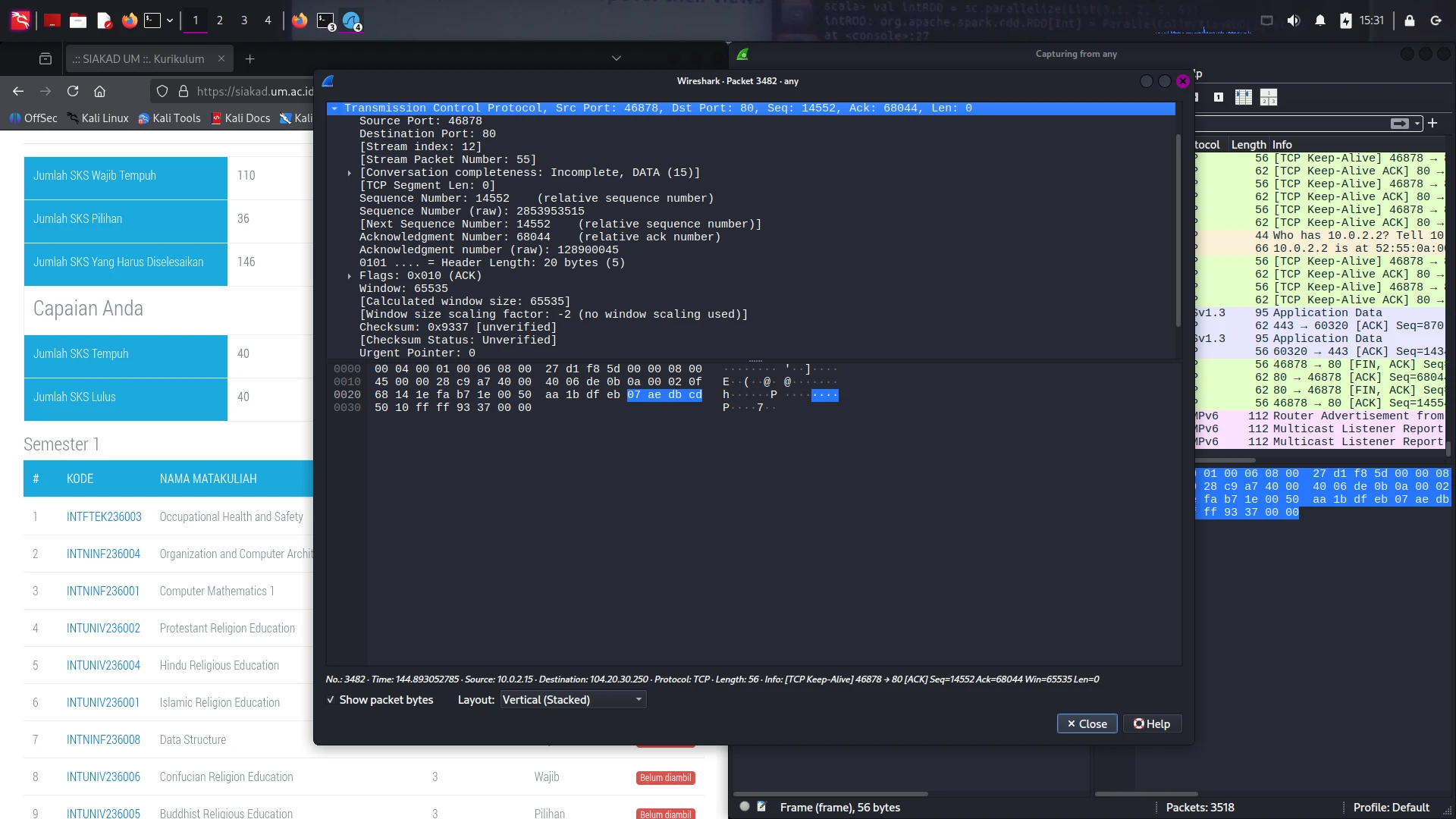Click the Reset Layout toolbar icon
This screenshot has width=1456, height=819.
pyautogui.click(x=1268, y=97)
